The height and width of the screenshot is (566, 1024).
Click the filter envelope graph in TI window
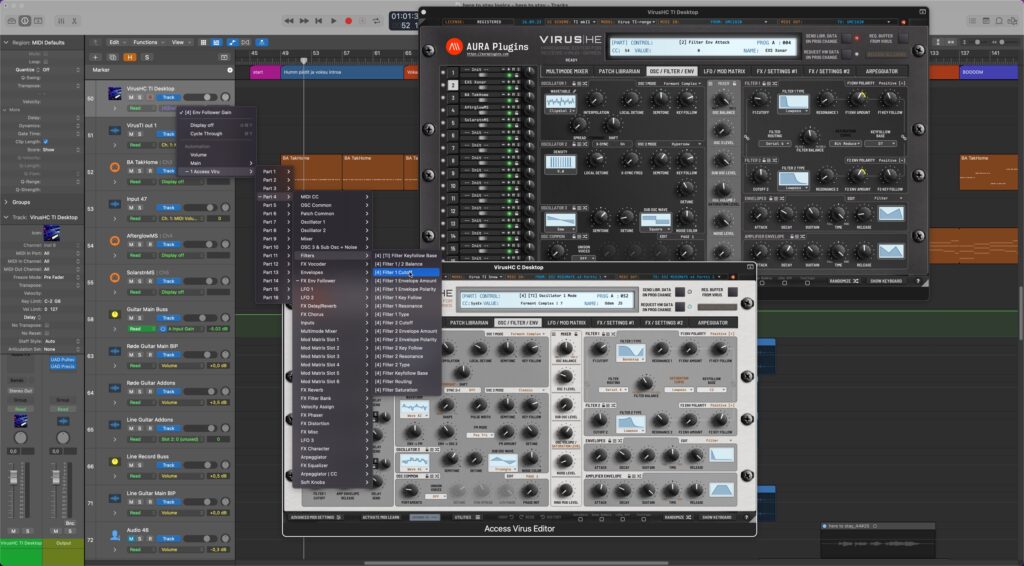coord(891,213)
